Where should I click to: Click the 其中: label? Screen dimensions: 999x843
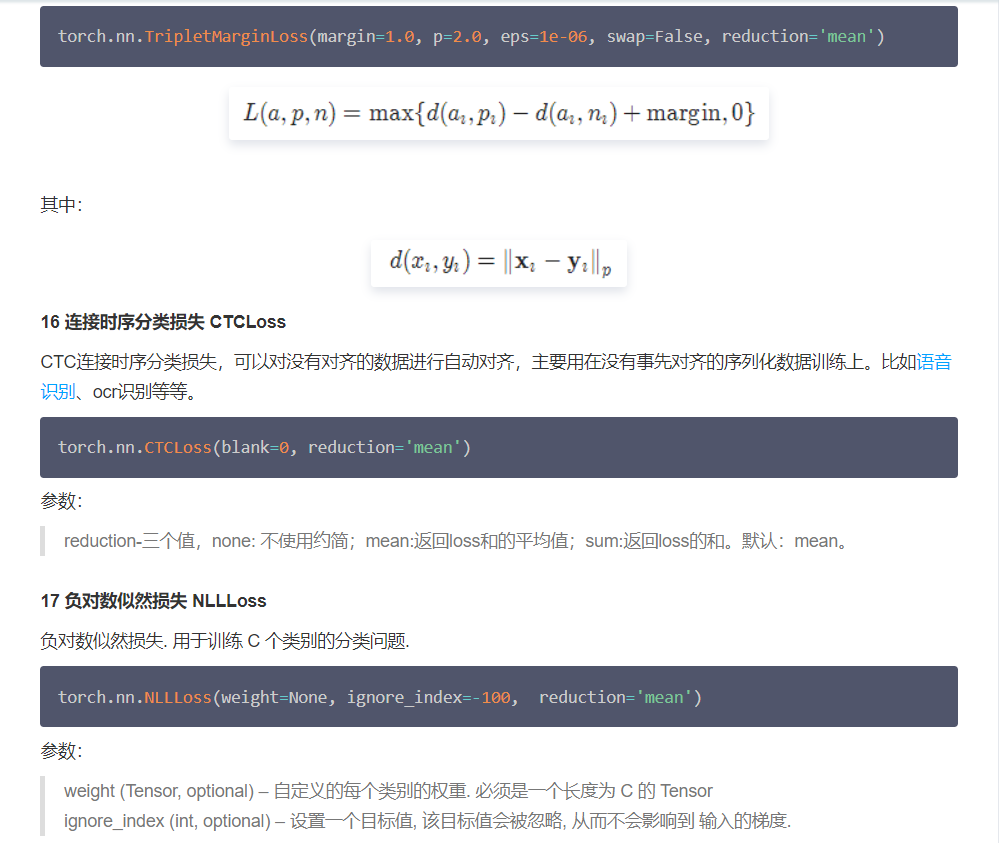click(x=62, y=205)
